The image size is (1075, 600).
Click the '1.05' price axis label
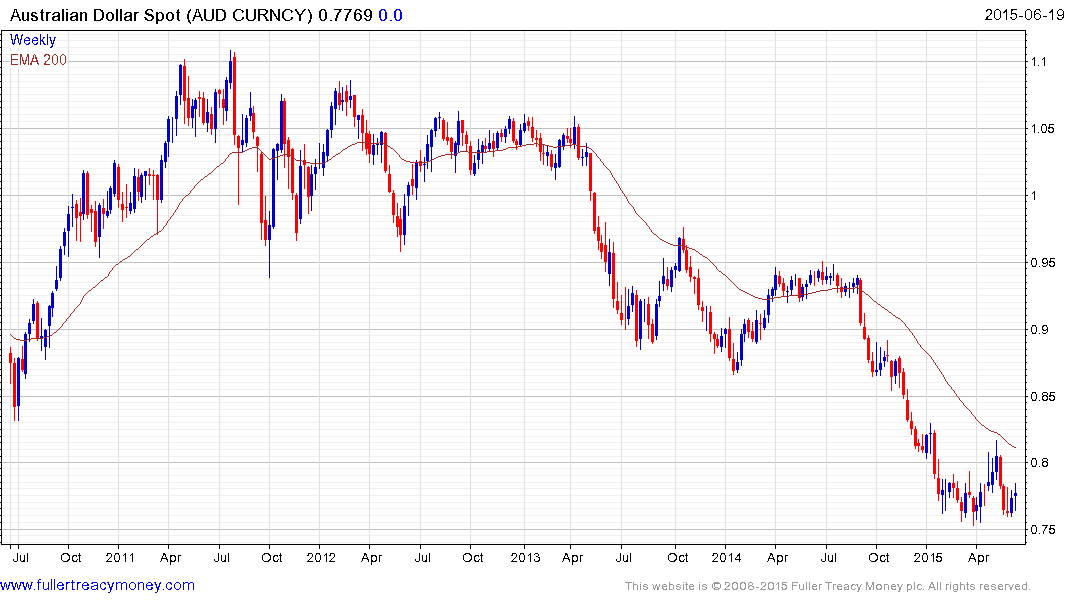coord(1042,129)
